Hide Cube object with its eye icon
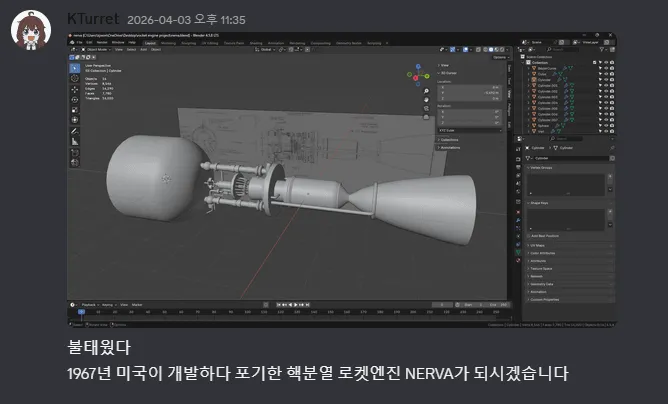Viewport: 668px width, 404px height. pyautogui.click(x=606, y=74)
